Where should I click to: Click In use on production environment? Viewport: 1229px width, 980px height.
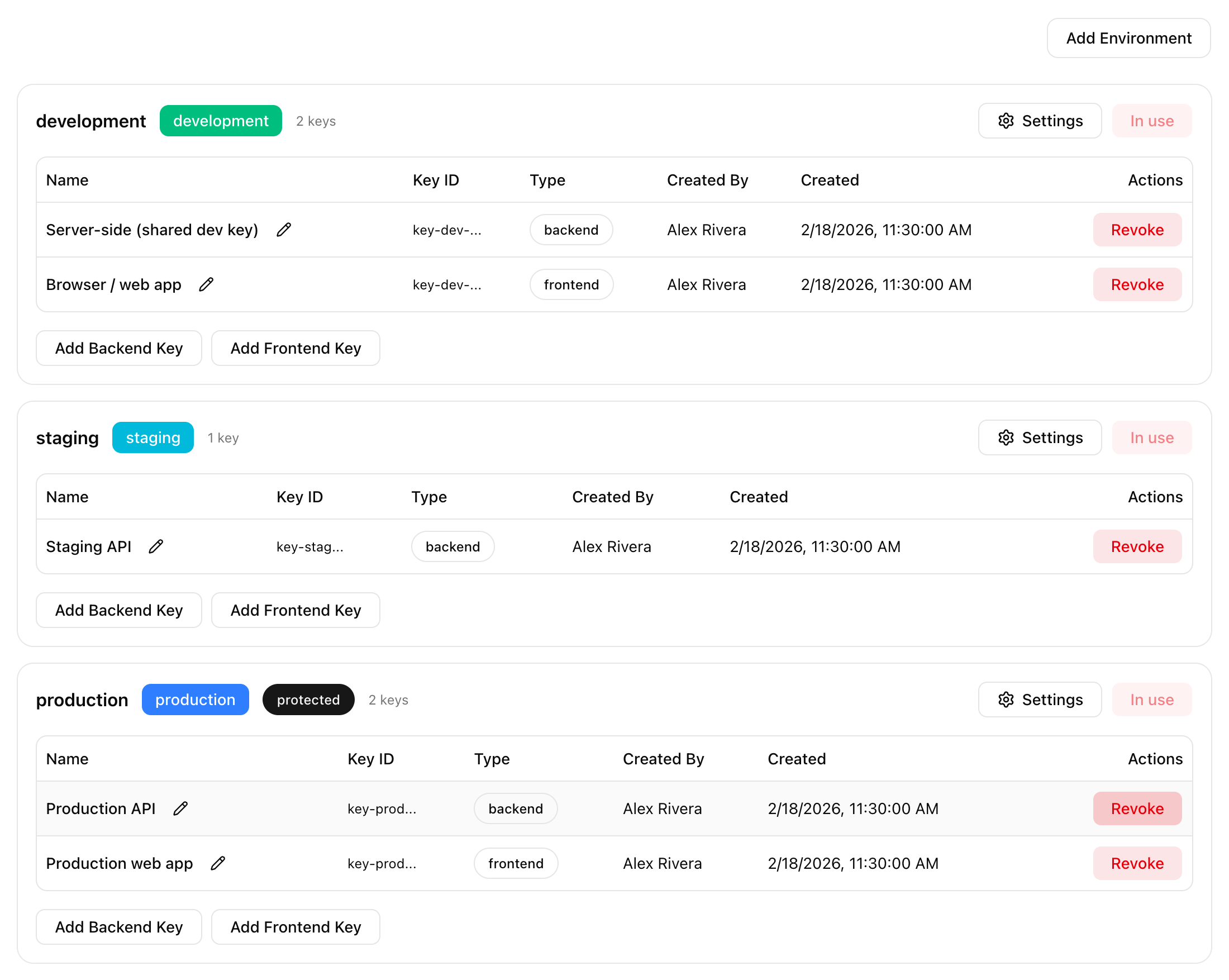(1151, 700)
